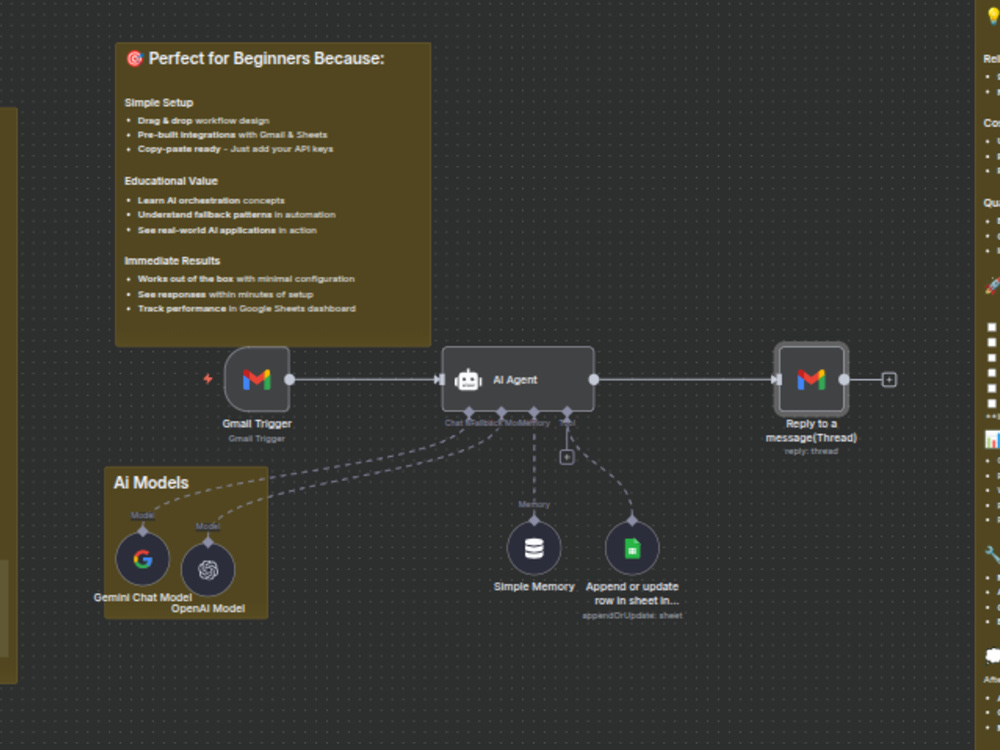Click the 'Educational Value' subheading
This screenshot has width=1000, height=750.
[171, 181]
